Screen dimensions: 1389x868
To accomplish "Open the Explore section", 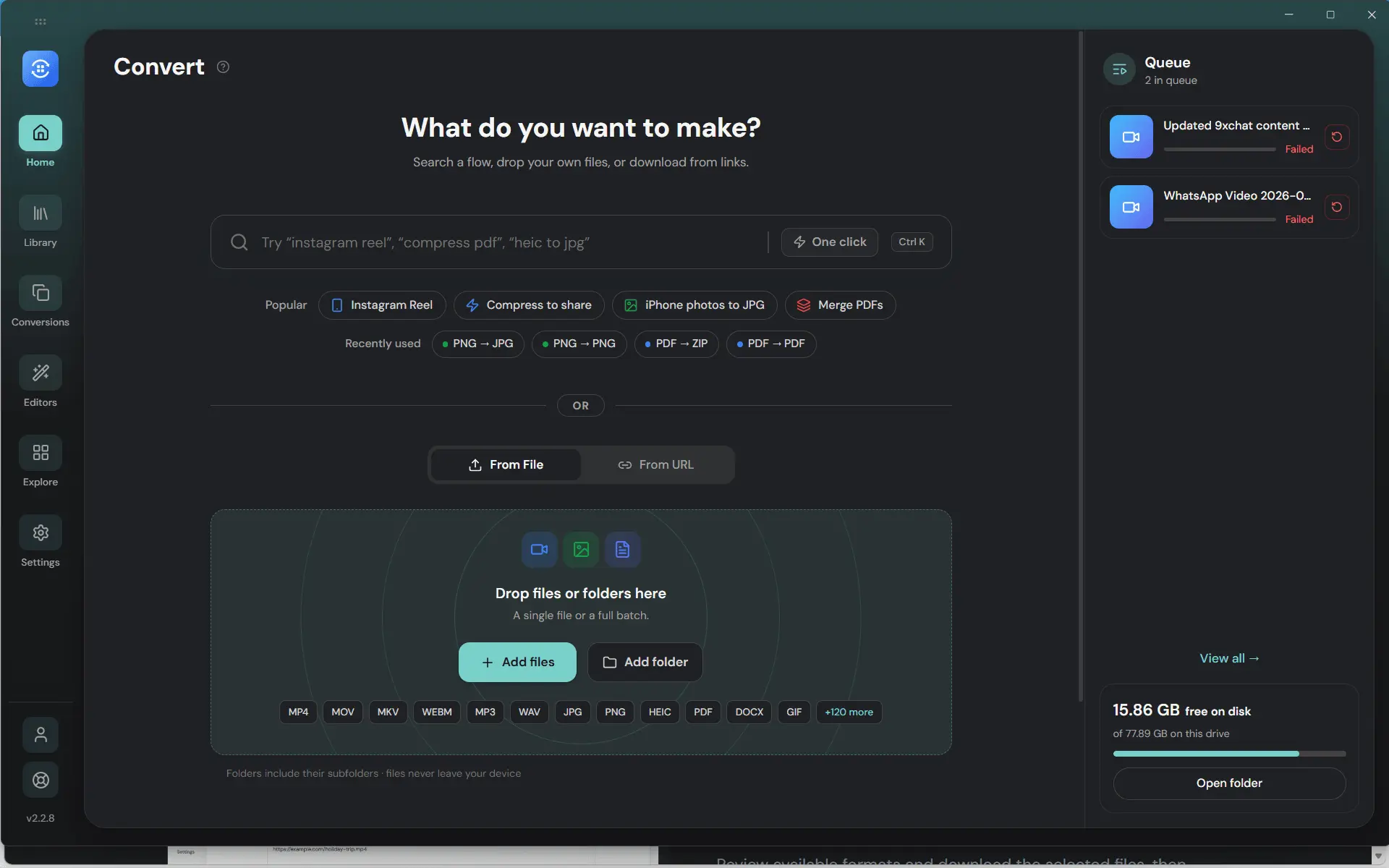I will [41, 461].
